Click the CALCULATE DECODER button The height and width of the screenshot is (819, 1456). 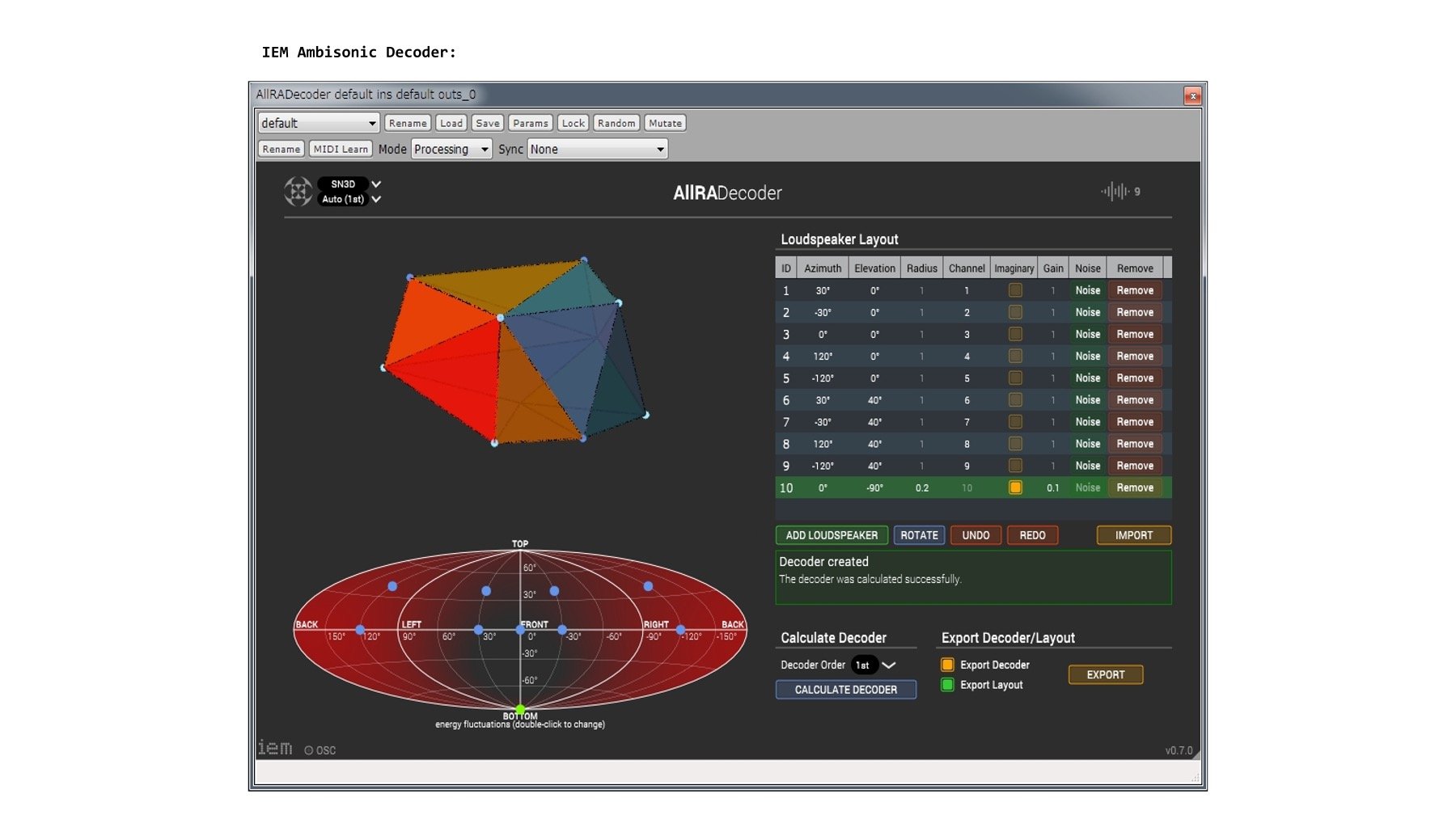coord(845,690)
